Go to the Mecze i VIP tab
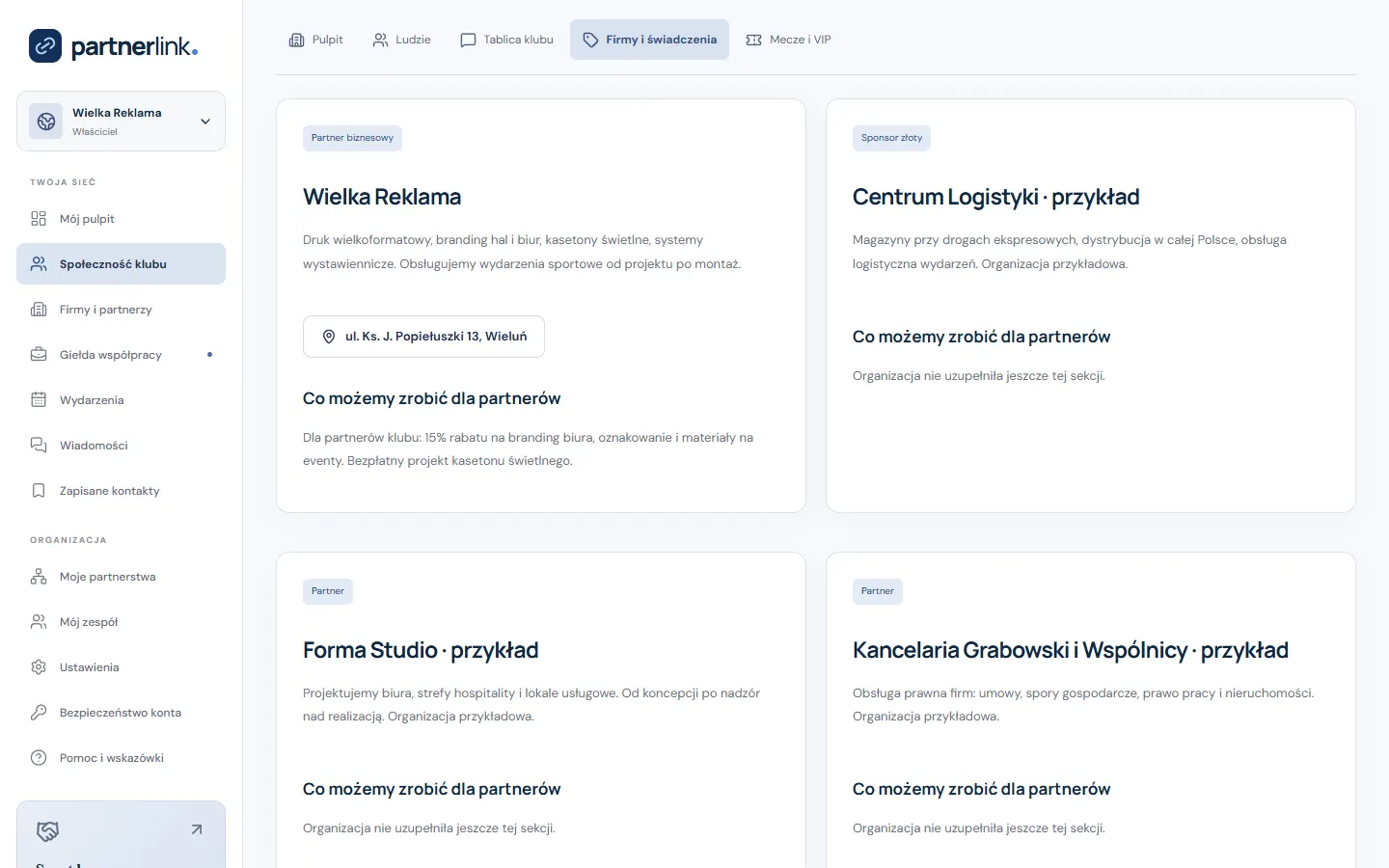The height and width of the screenshot is (868, 1389). point(788,40)
